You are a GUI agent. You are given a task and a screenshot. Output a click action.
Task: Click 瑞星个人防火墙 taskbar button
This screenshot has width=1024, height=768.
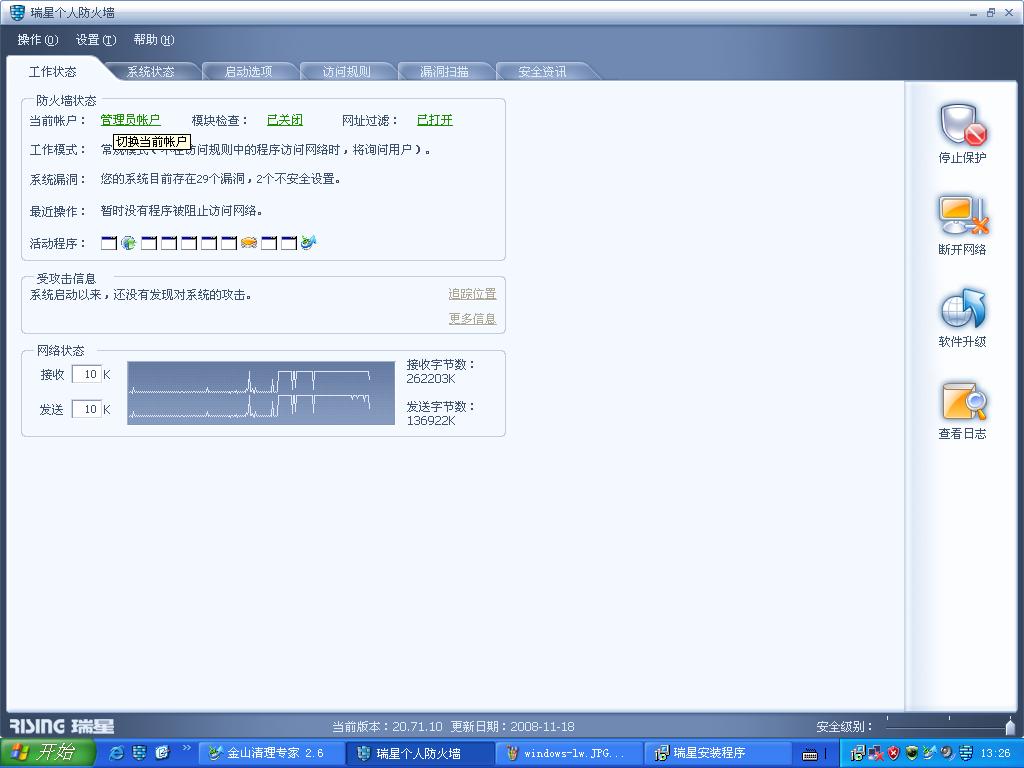(x=419, y=754)
